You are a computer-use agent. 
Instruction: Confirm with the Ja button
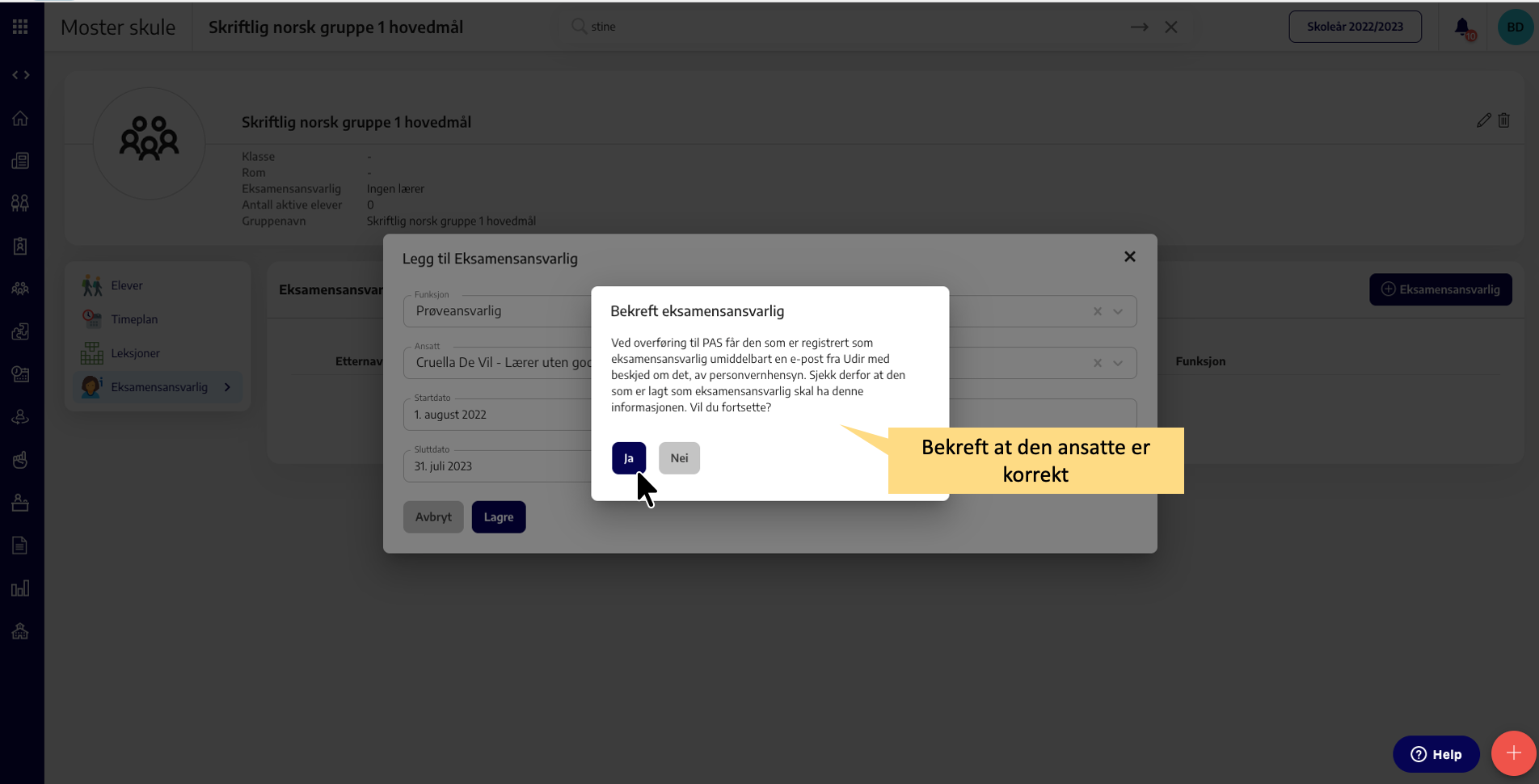pyautogui.click(x=629, y=458)
